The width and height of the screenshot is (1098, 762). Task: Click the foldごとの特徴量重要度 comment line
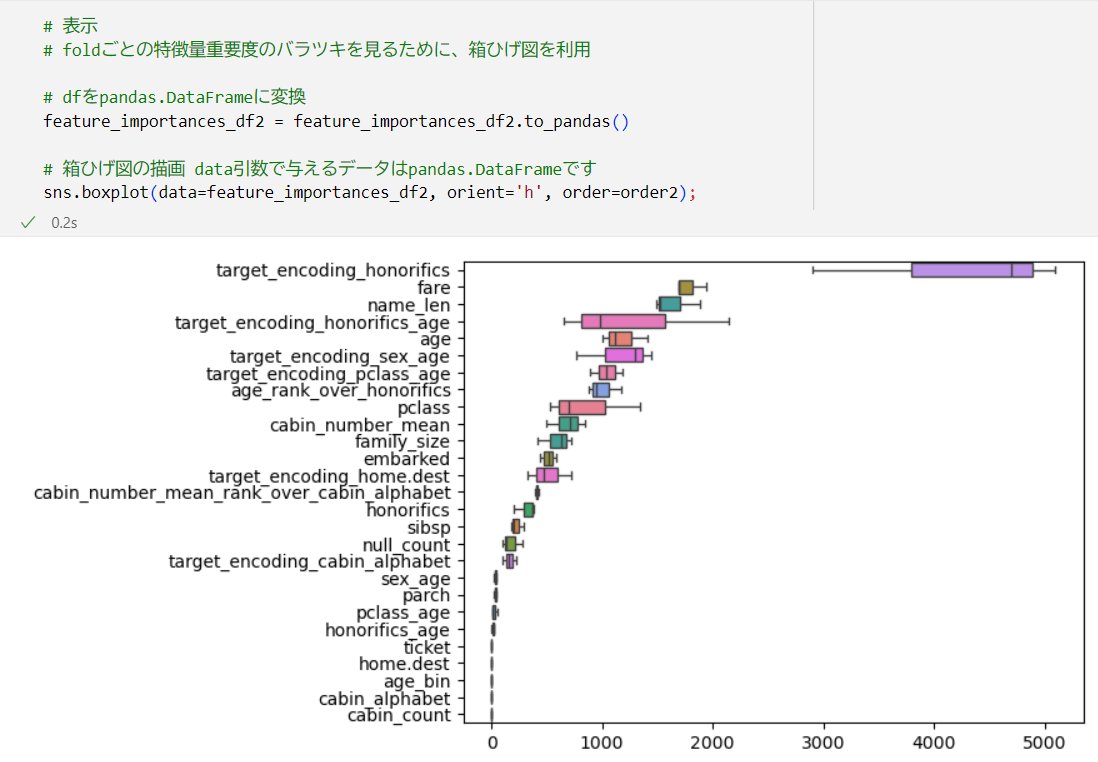tap(317, 50)
